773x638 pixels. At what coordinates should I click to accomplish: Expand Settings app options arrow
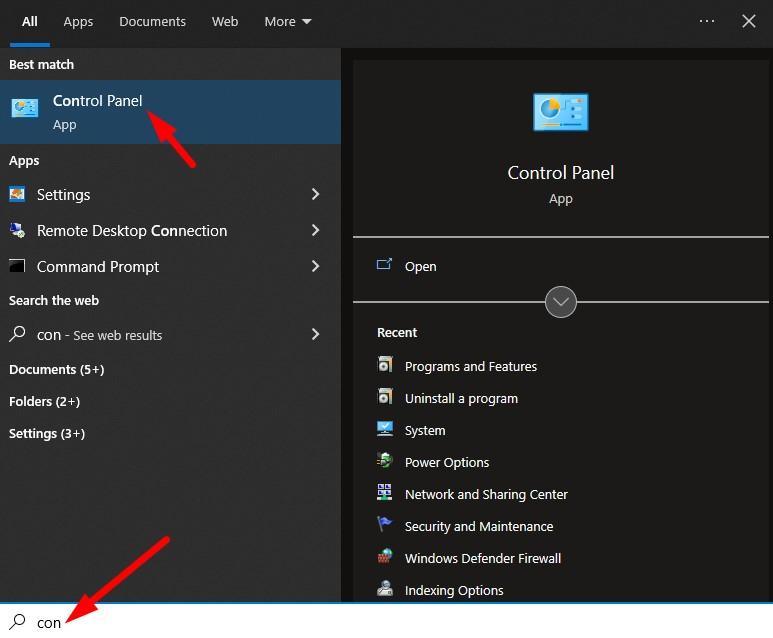click(316, 194)
